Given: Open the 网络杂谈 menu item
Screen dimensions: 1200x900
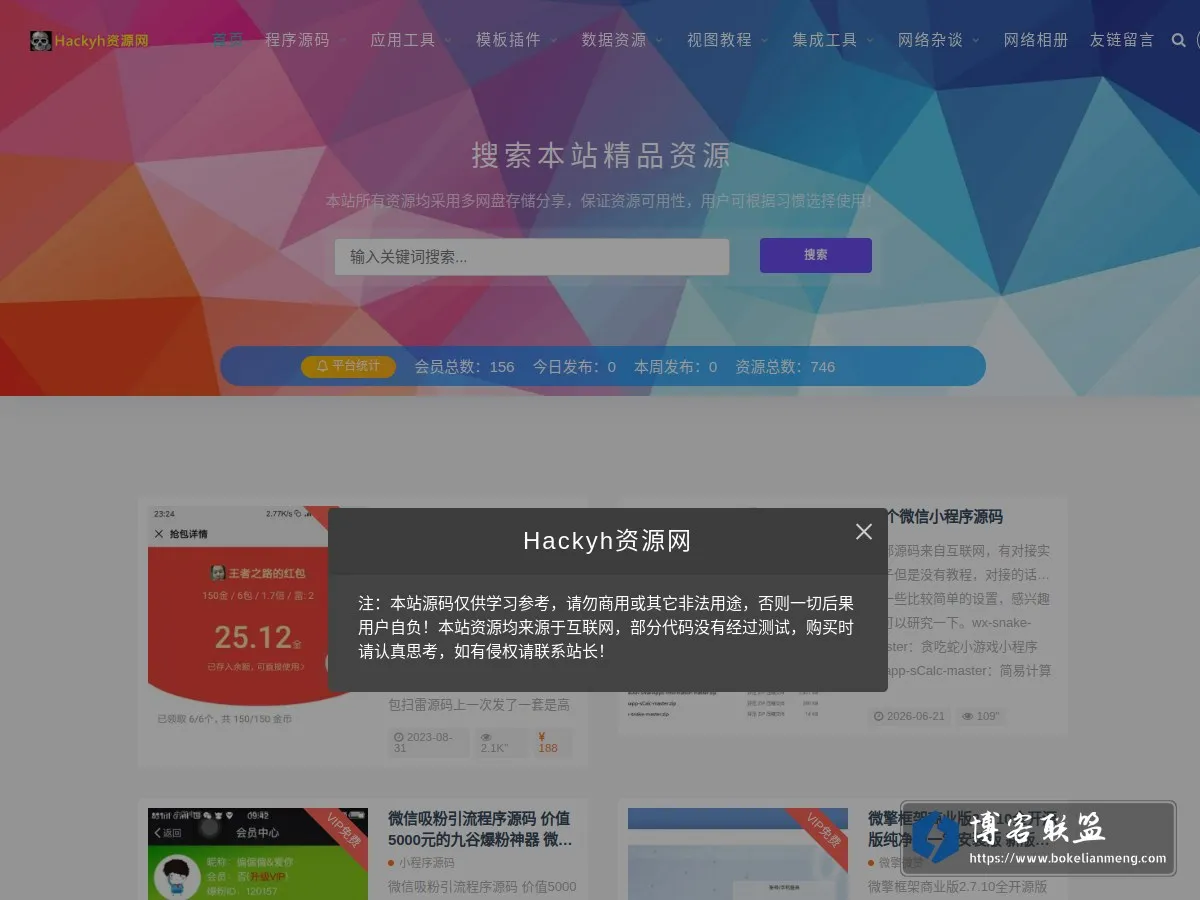Looking at the screenshot, I should [930, 40].
